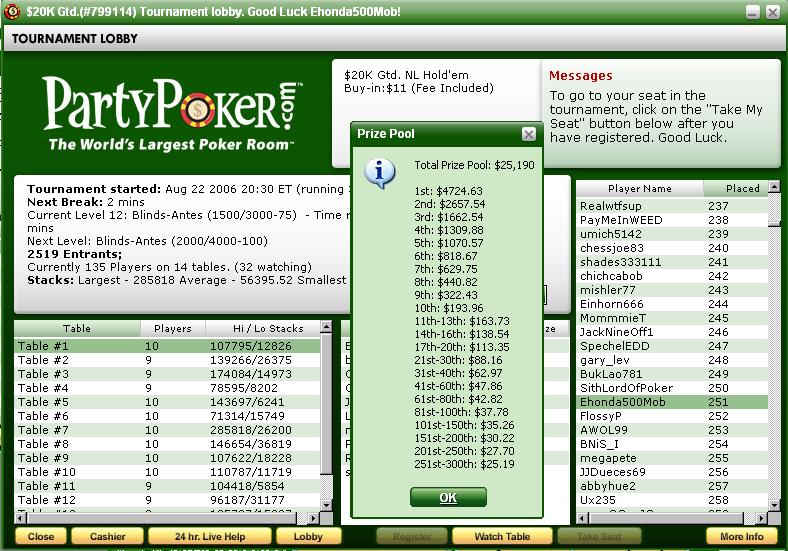Select player JackNineOff1
This screenshot has width=788, height=551.
[672, 332]
